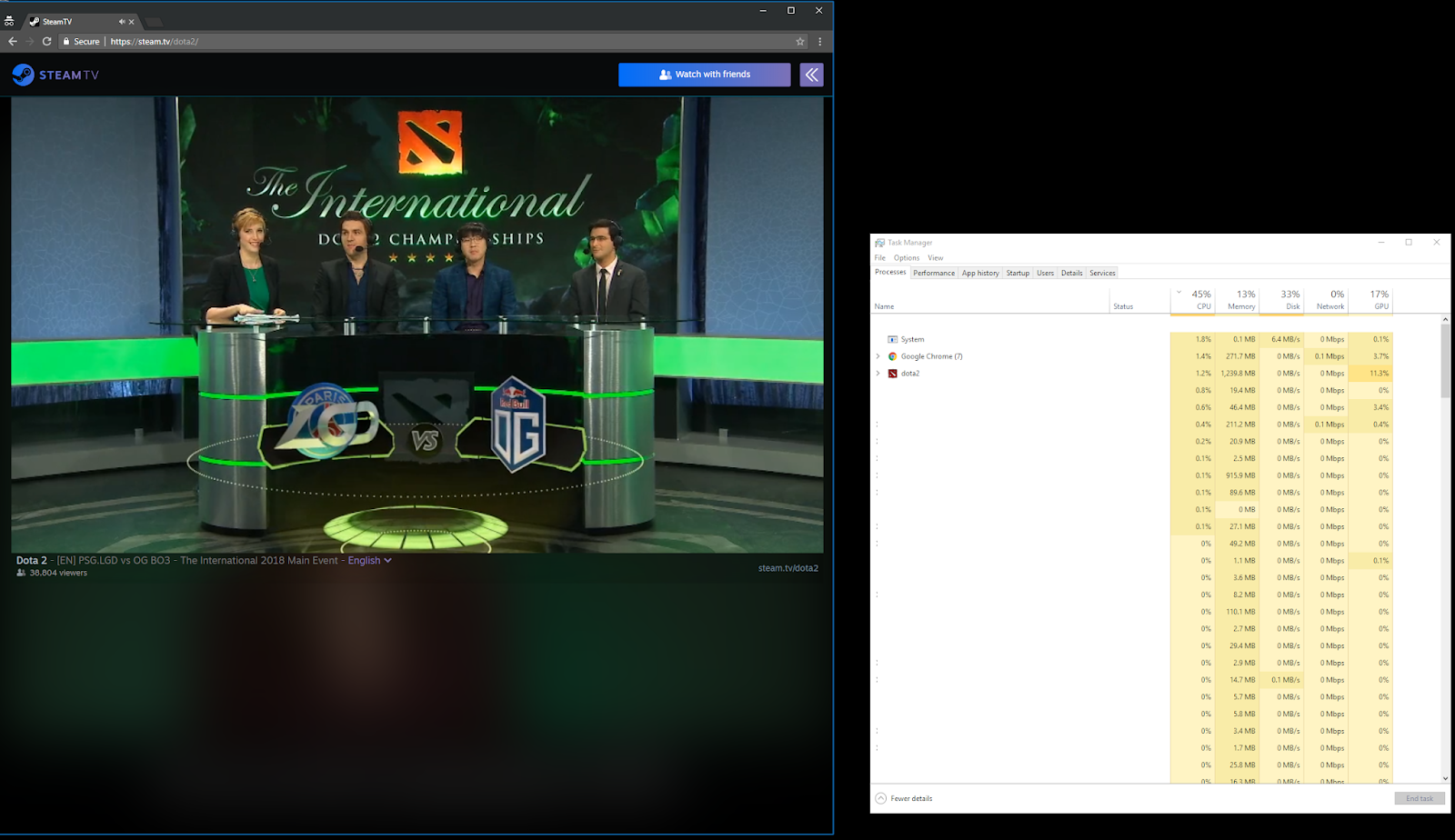The height and width of the screenshot is (840, 1455).
Task: Minimize the Task Manager window
Action: [1381, 243]
